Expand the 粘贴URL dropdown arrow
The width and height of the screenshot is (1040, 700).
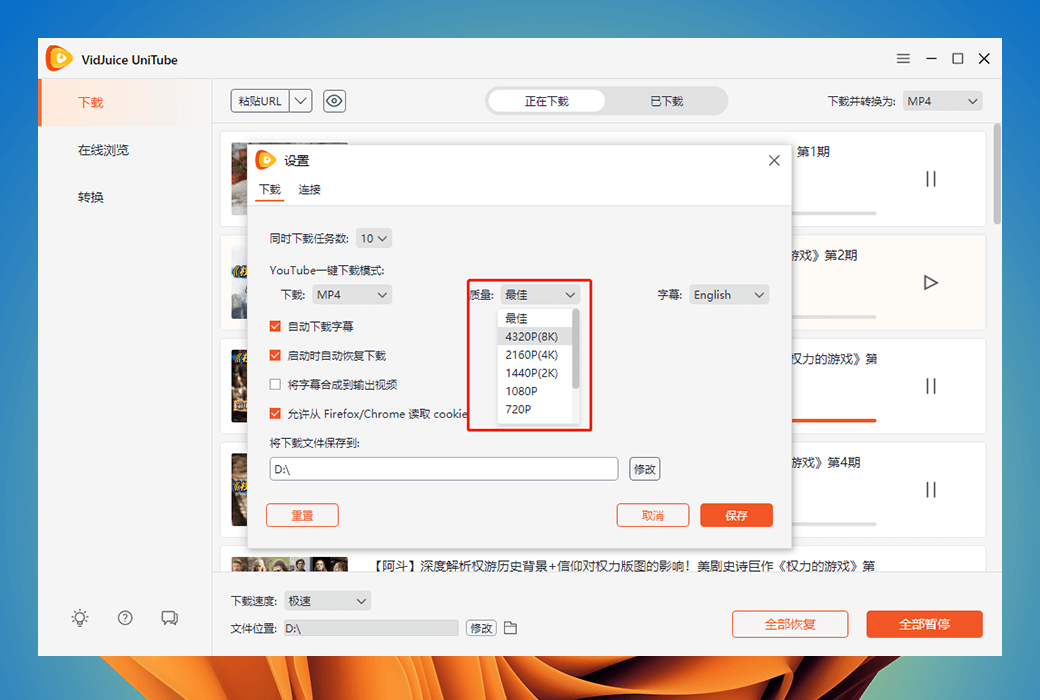click(x=300, y=101)
